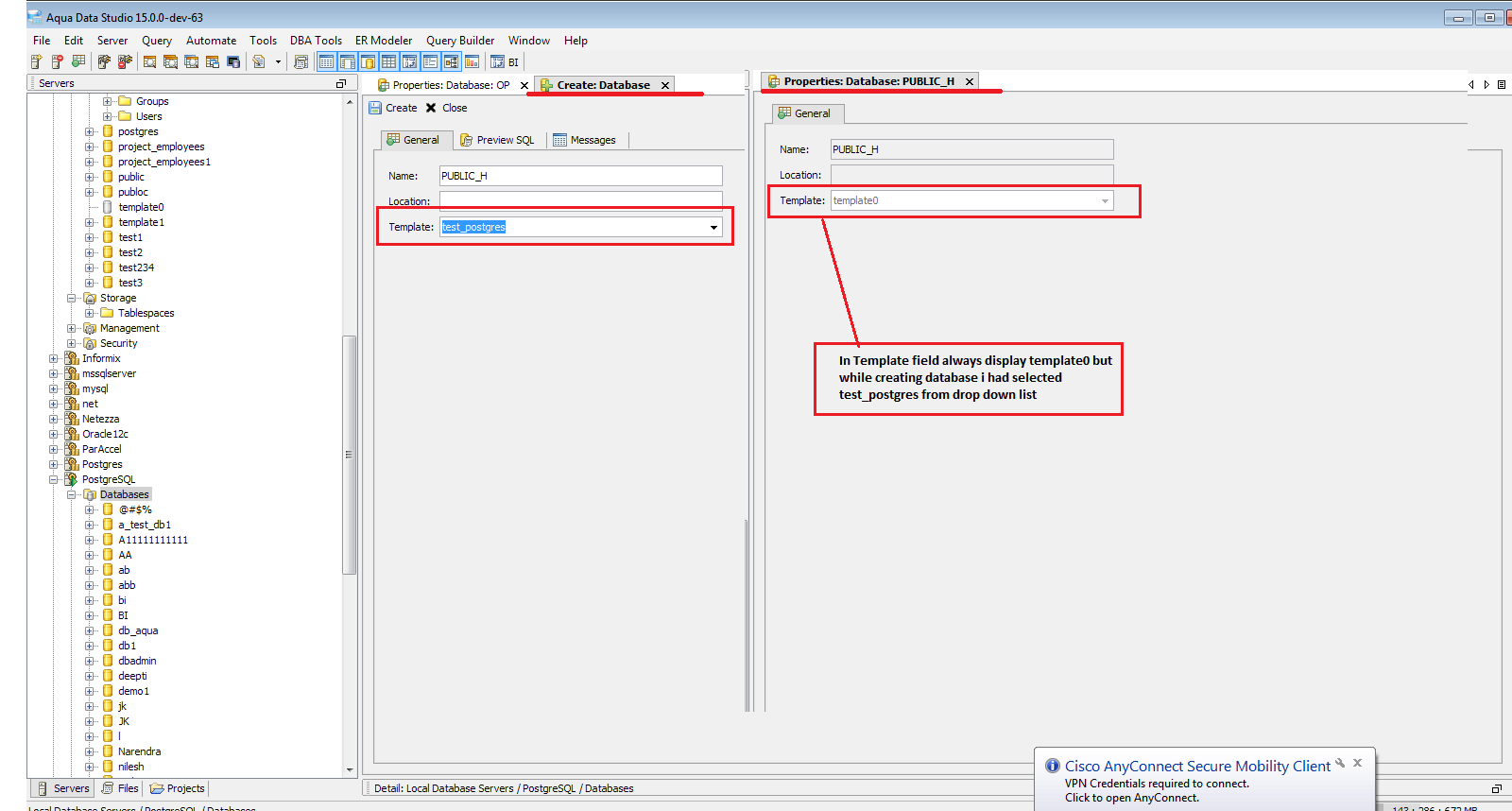Select the A11111111111 database tree item
This screenshot has width=1512, height=811.
pyautogui.click(x=153, y=540)
